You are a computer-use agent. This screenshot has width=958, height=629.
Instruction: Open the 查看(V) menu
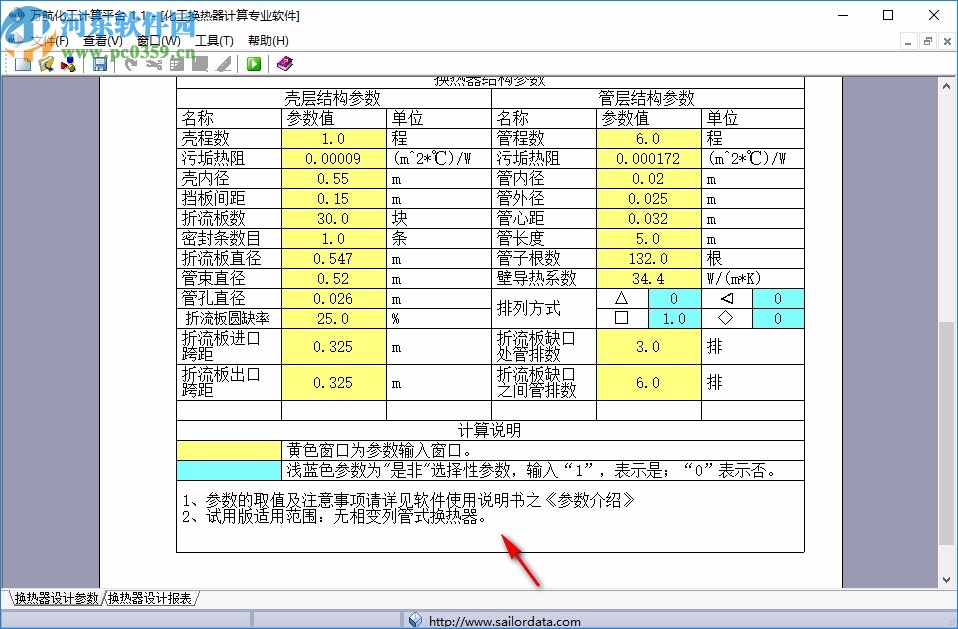[103, 41]
